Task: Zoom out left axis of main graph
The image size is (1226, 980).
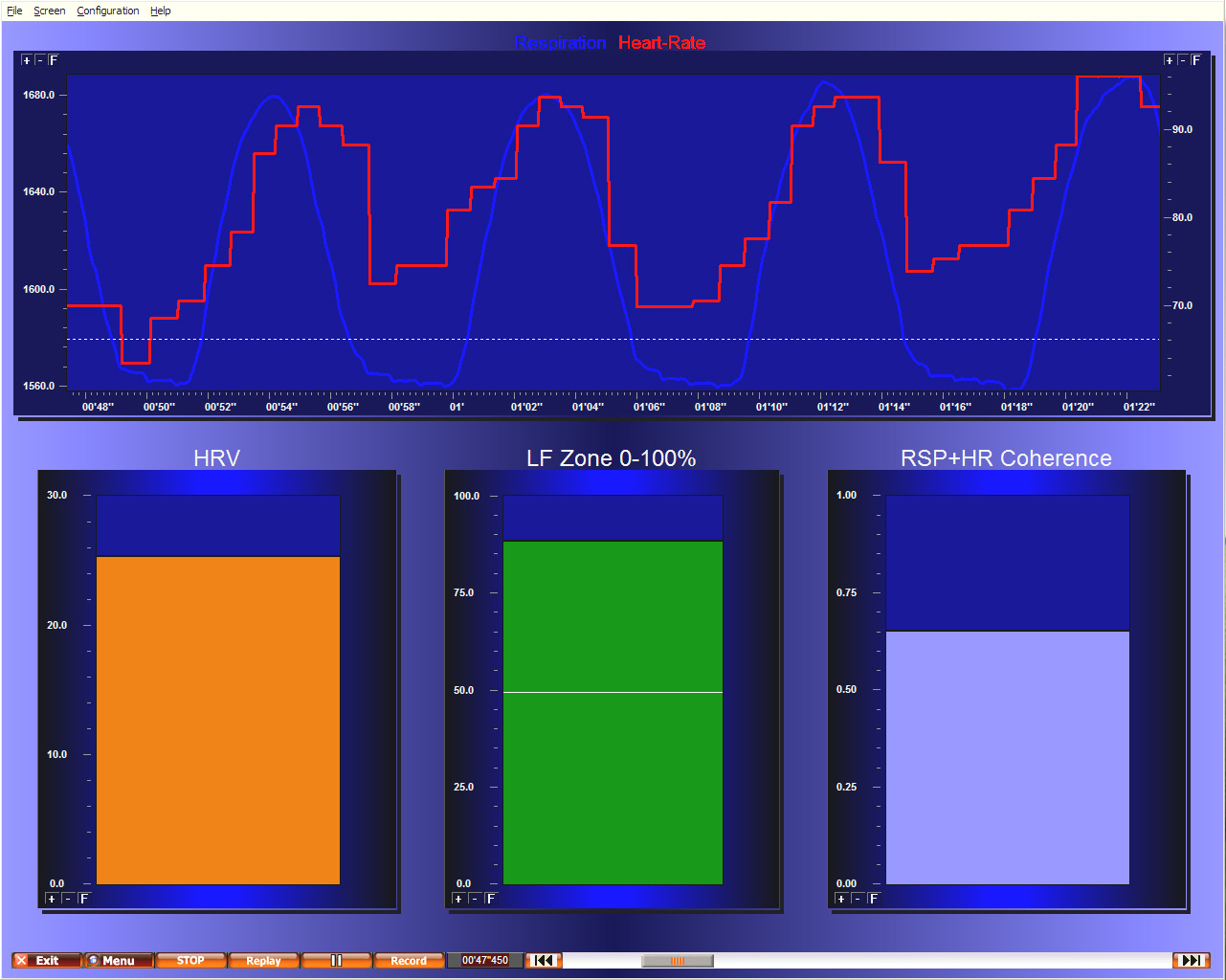Action: tap(39, 60)
